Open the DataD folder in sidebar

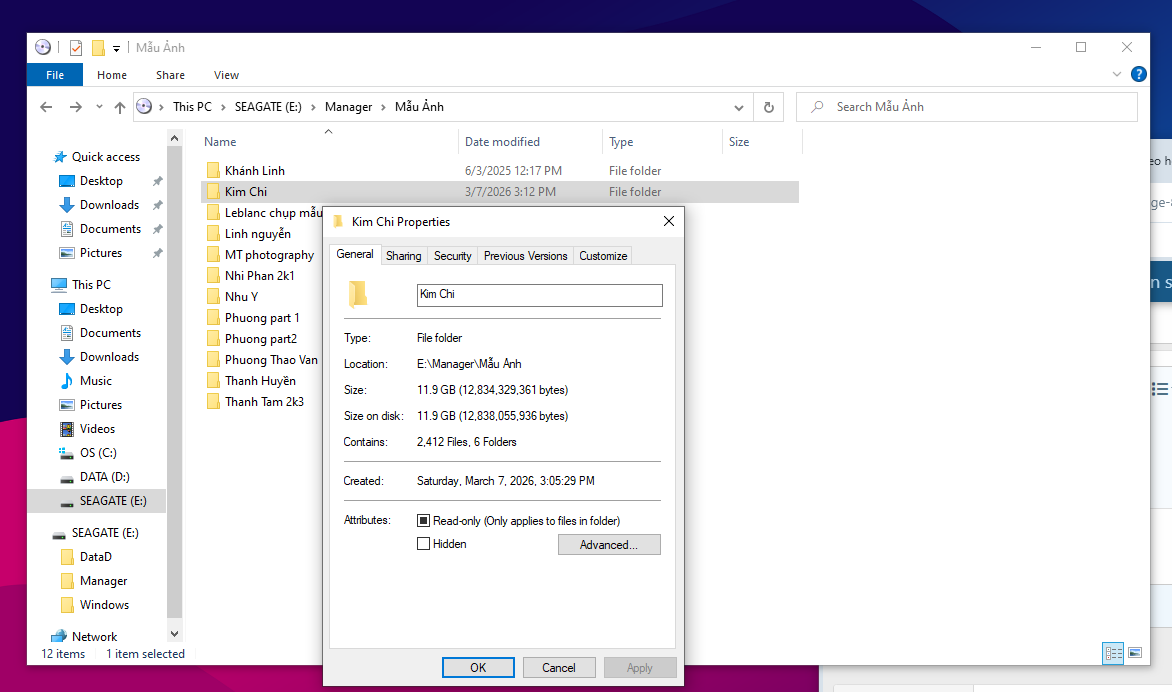pos(96,557)
